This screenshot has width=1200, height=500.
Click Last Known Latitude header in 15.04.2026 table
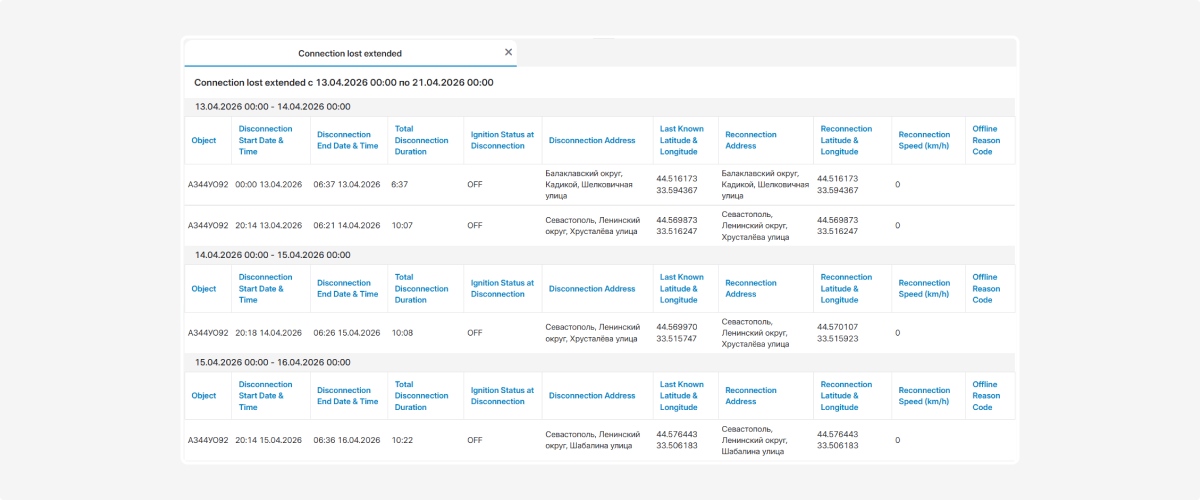point(682,396)
